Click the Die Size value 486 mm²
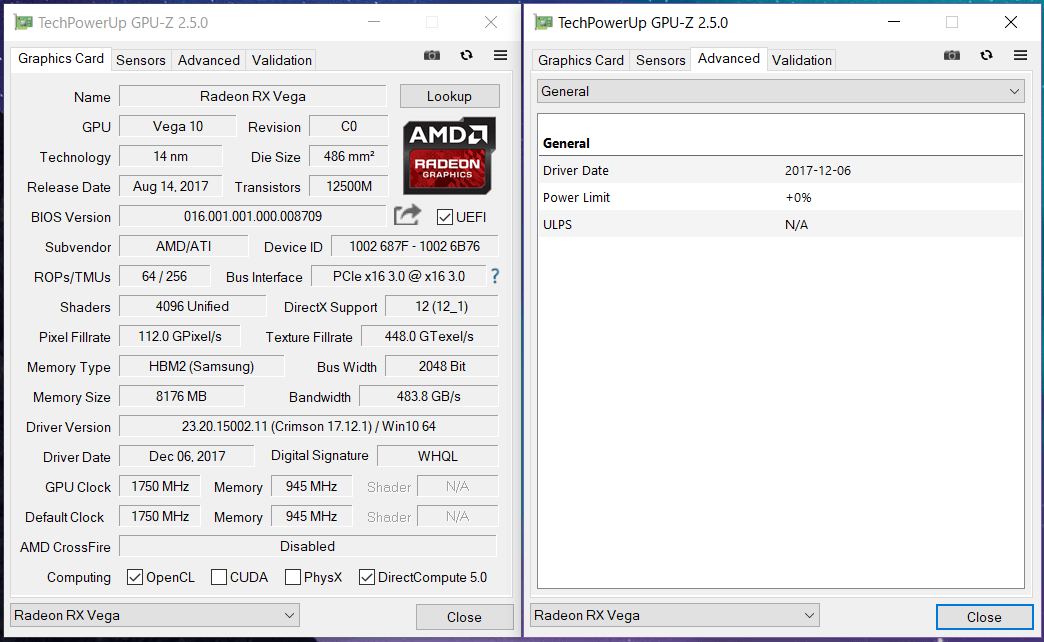The height and width of the screenshot is (642, 1044). click(x=349, y=157)
